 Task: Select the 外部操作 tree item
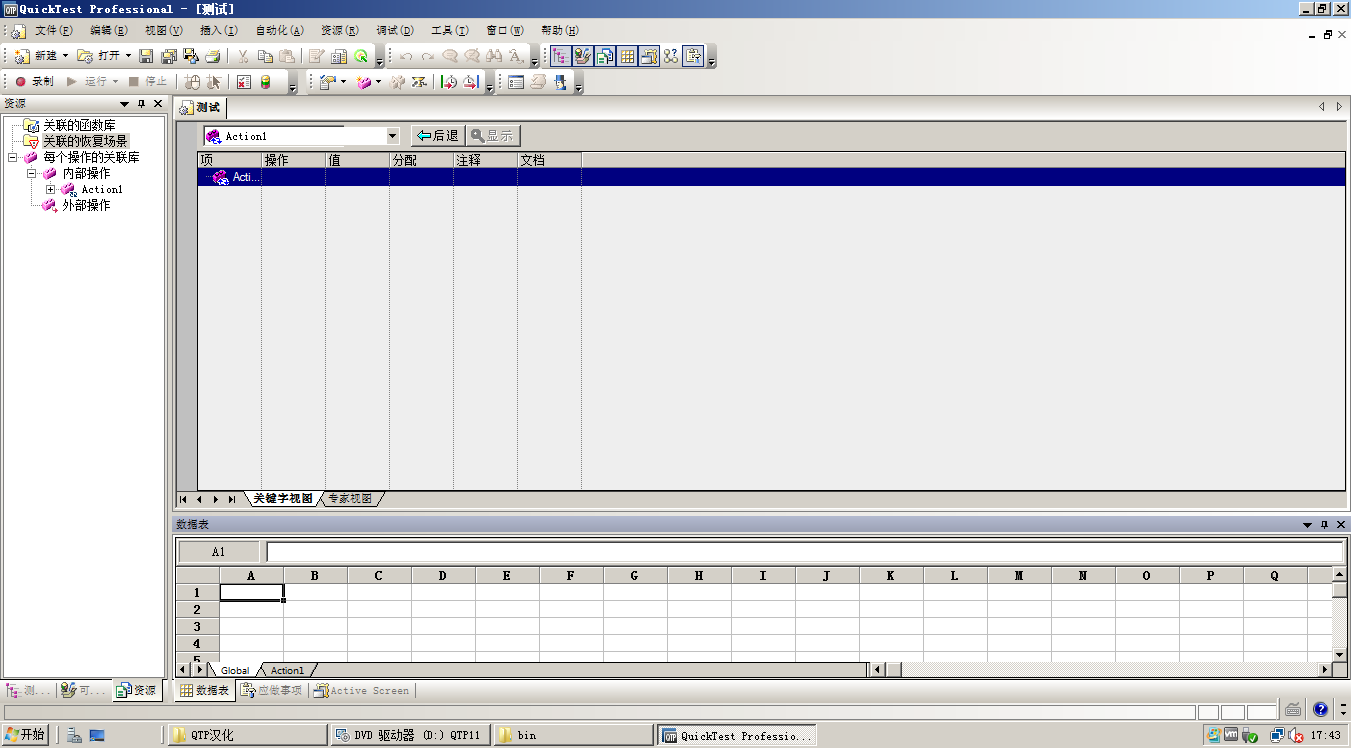pyautogui.click(x=86, y=205)
